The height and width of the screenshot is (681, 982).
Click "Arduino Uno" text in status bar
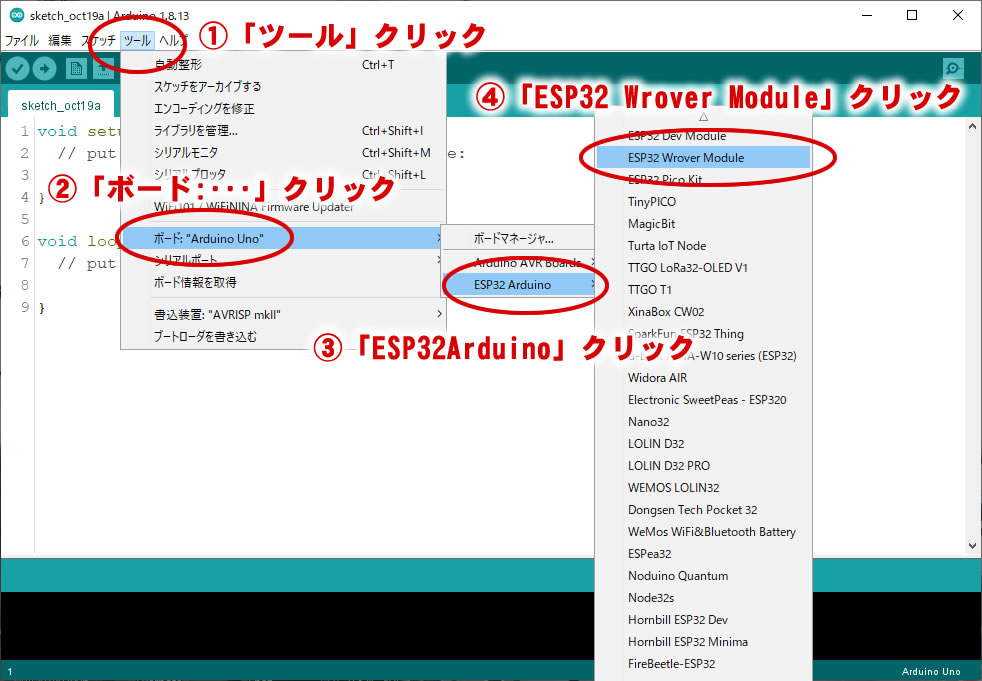pos(931,672)
